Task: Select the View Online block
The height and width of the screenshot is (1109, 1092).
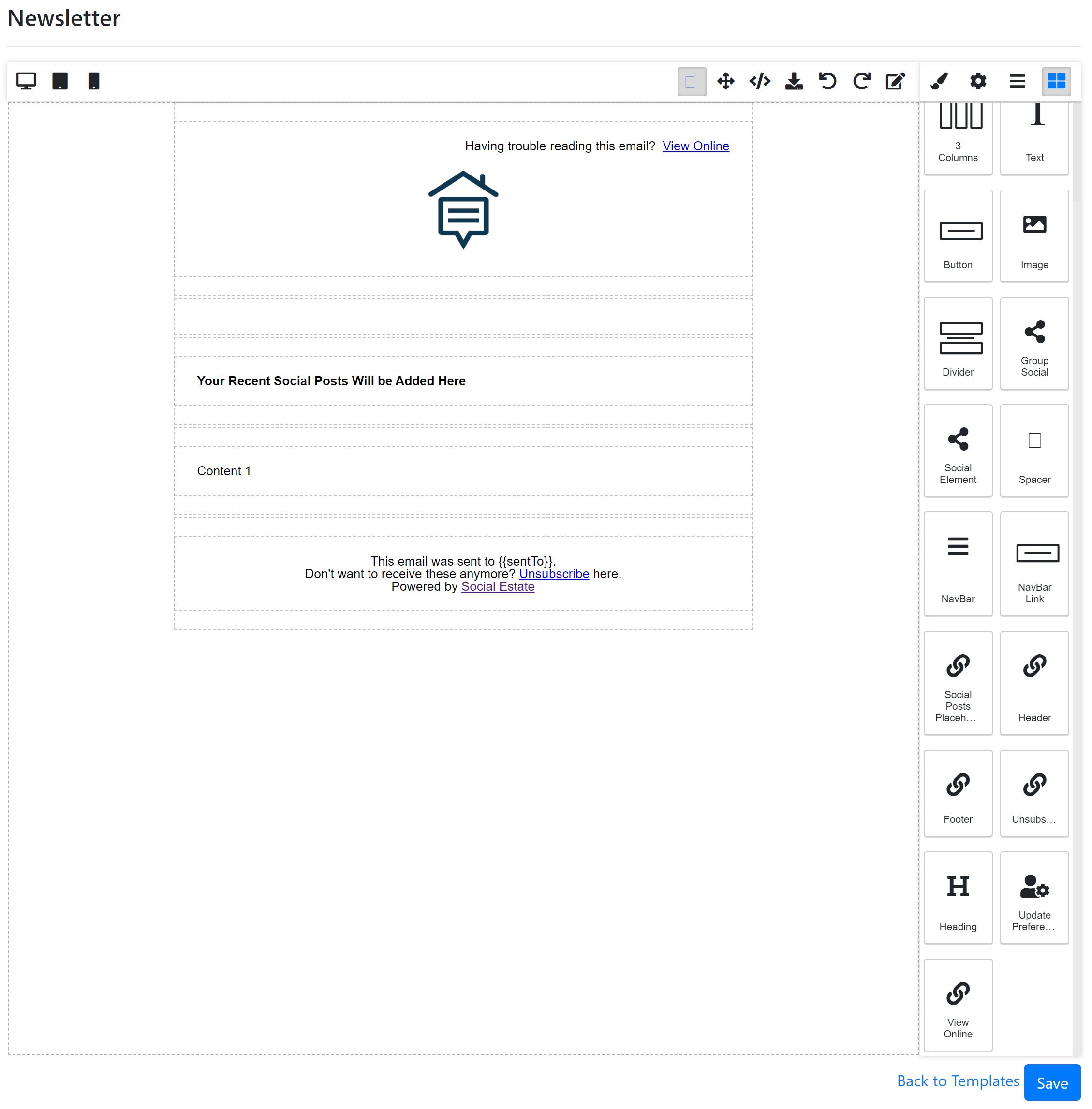Action: click(x=958, y=1005)
